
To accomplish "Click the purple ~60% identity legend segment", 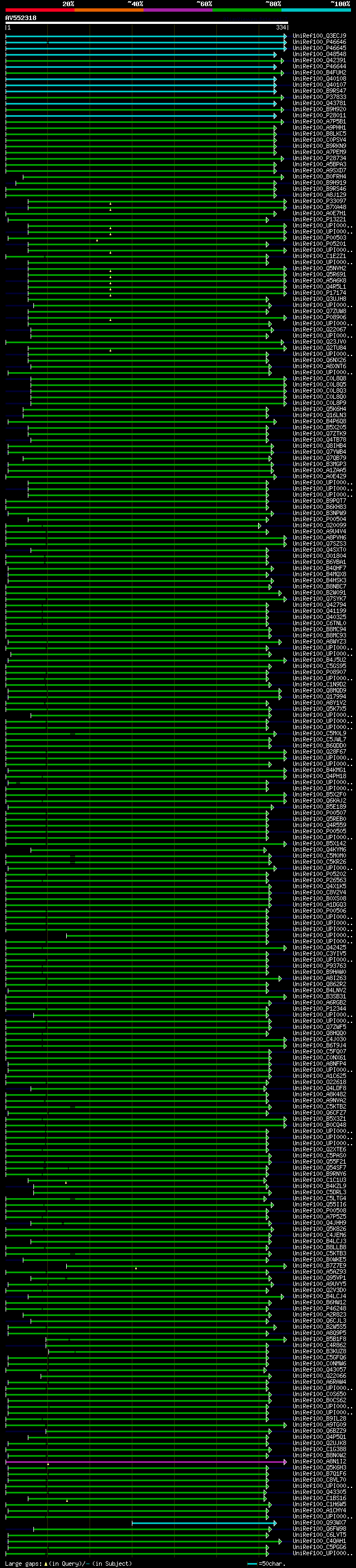I will click(x=179, y=10).
